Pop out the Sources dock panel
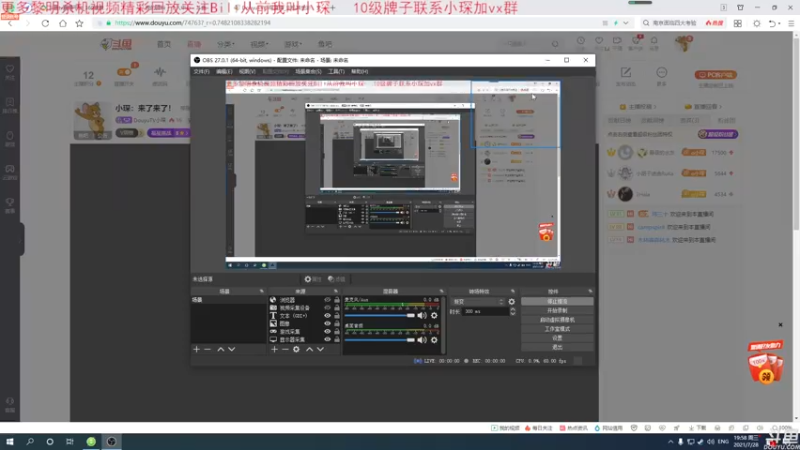This screenshot has height=450, width=800. point(336,291)
